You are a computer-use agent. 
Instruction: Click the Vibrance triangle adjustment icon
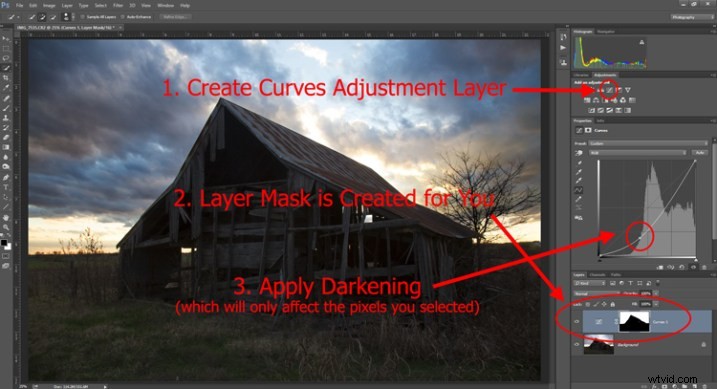pyautogui.click(x=628, y=90)
